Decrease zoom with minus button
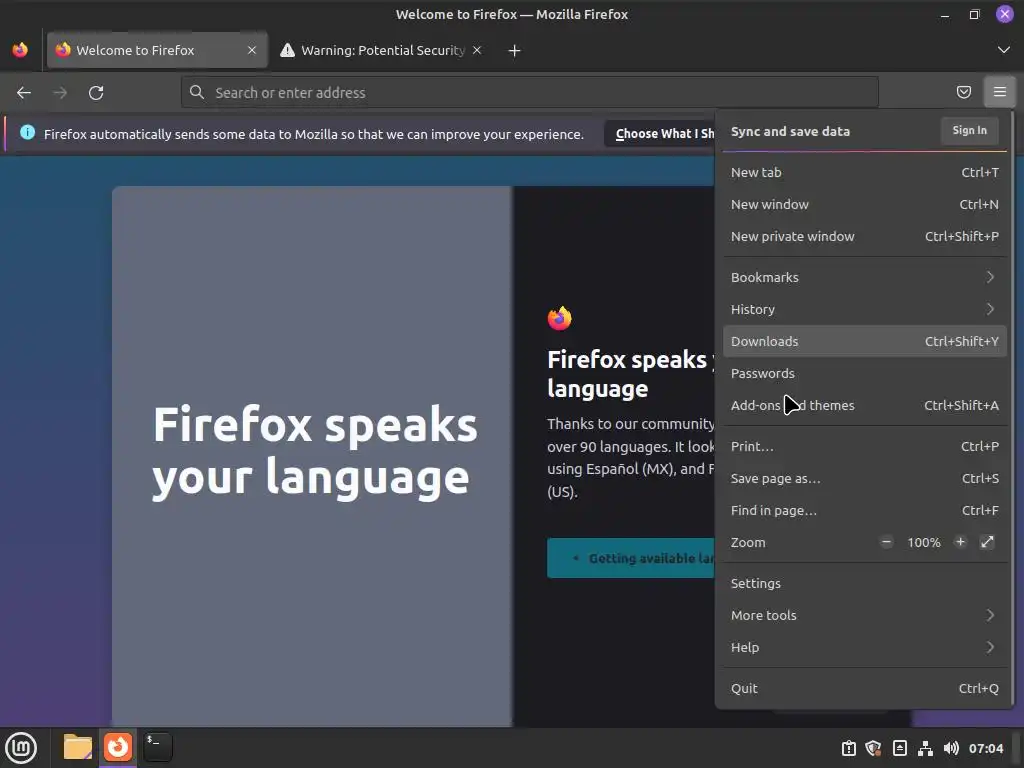The height and width of the screenshot is (768, 1024). click(886, 542)
